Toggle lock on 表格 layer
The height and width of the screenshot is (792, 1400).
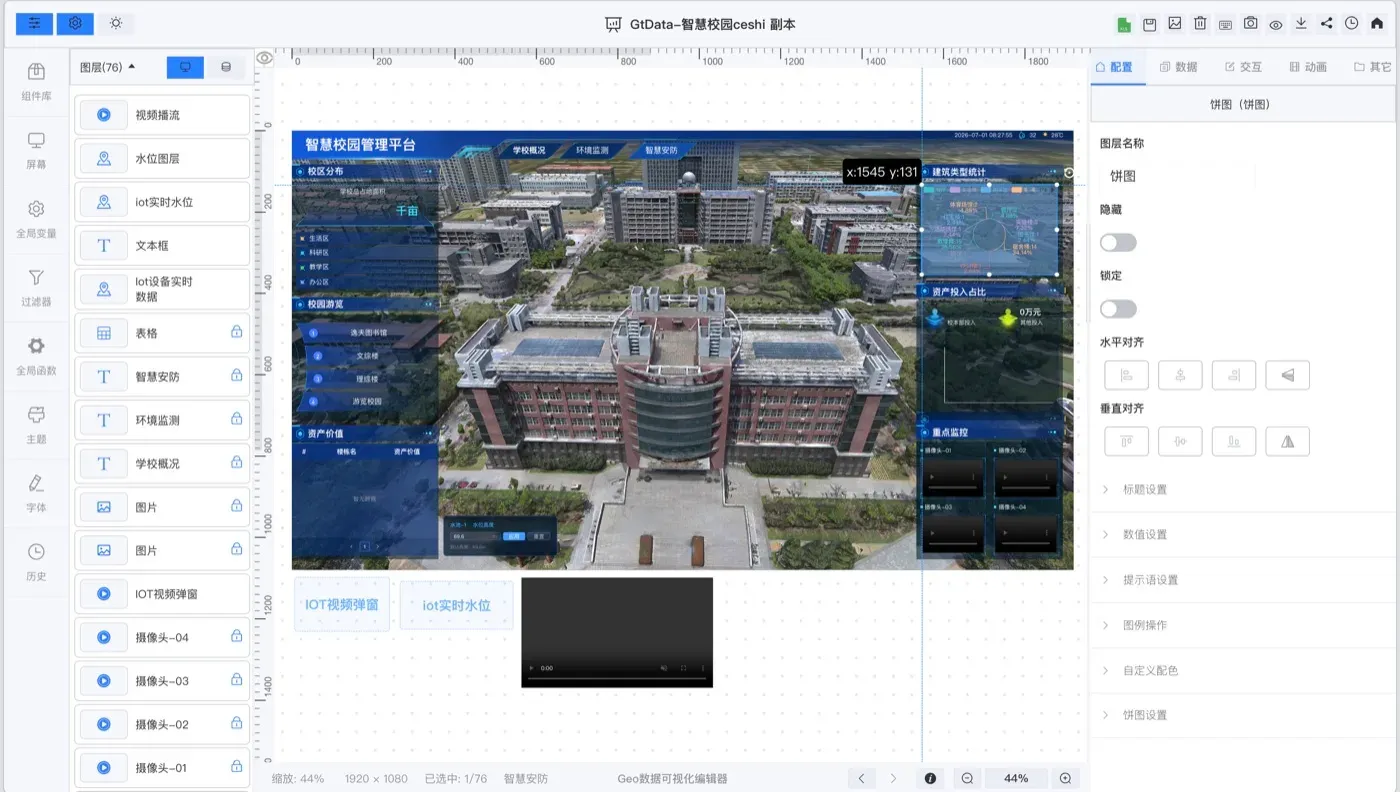[x=237, y=332]
